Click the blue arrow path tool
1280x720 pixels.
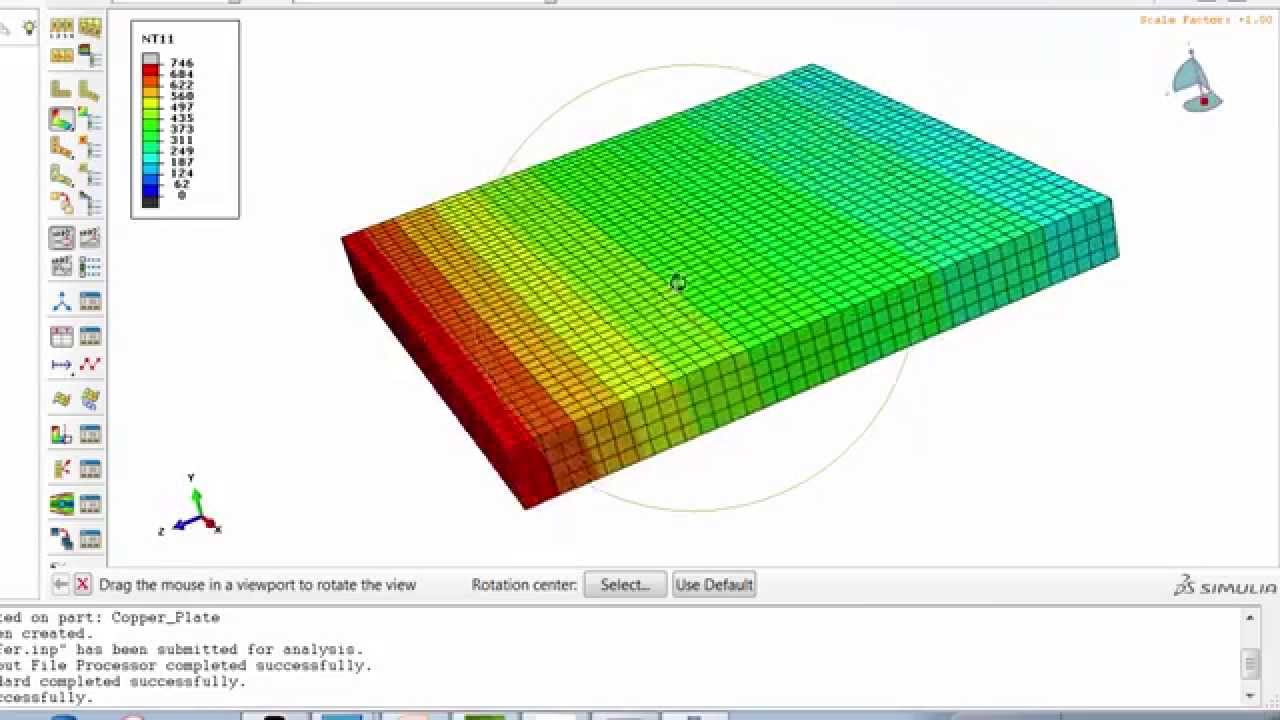pos(62,365)
